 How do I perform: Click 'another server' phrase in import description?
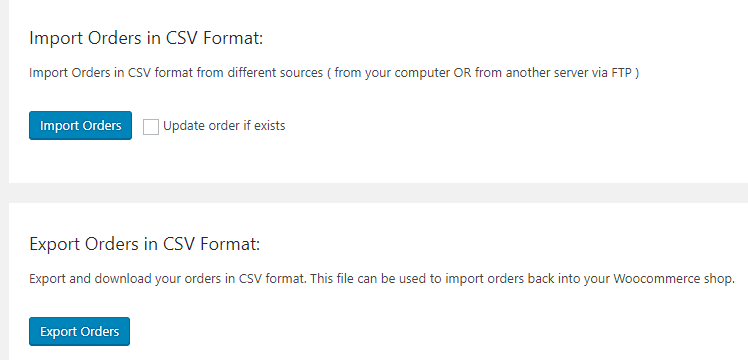click(x=546, y=73)
